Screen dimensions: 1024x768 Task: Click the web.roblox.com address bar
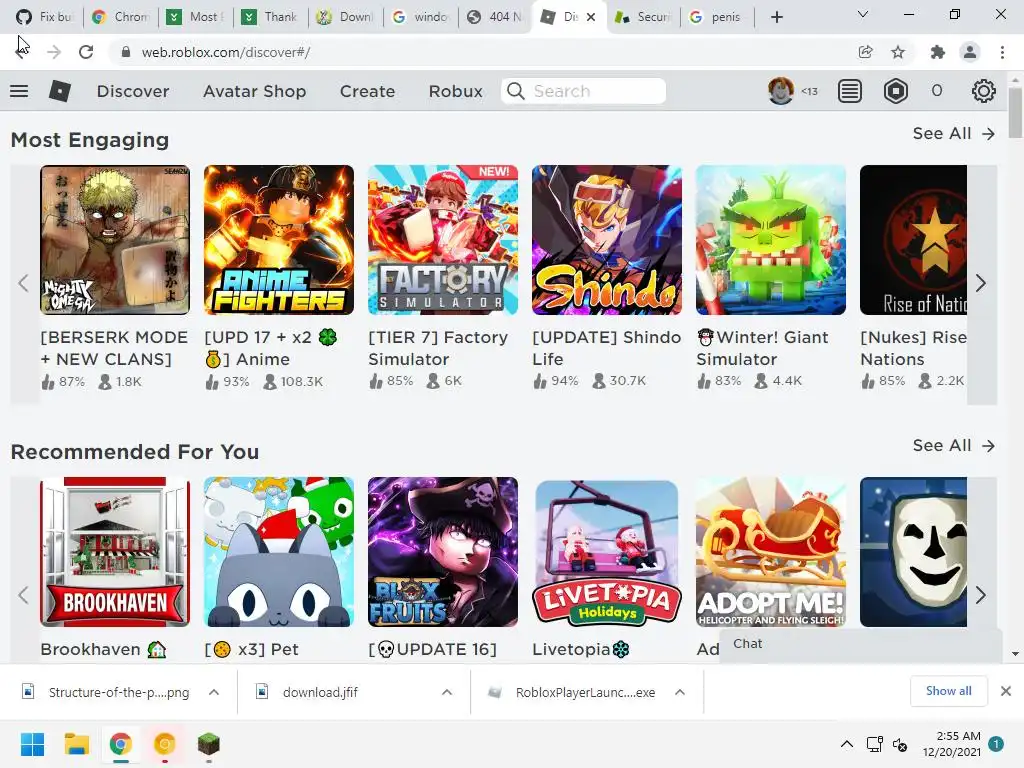pos(483,52)
